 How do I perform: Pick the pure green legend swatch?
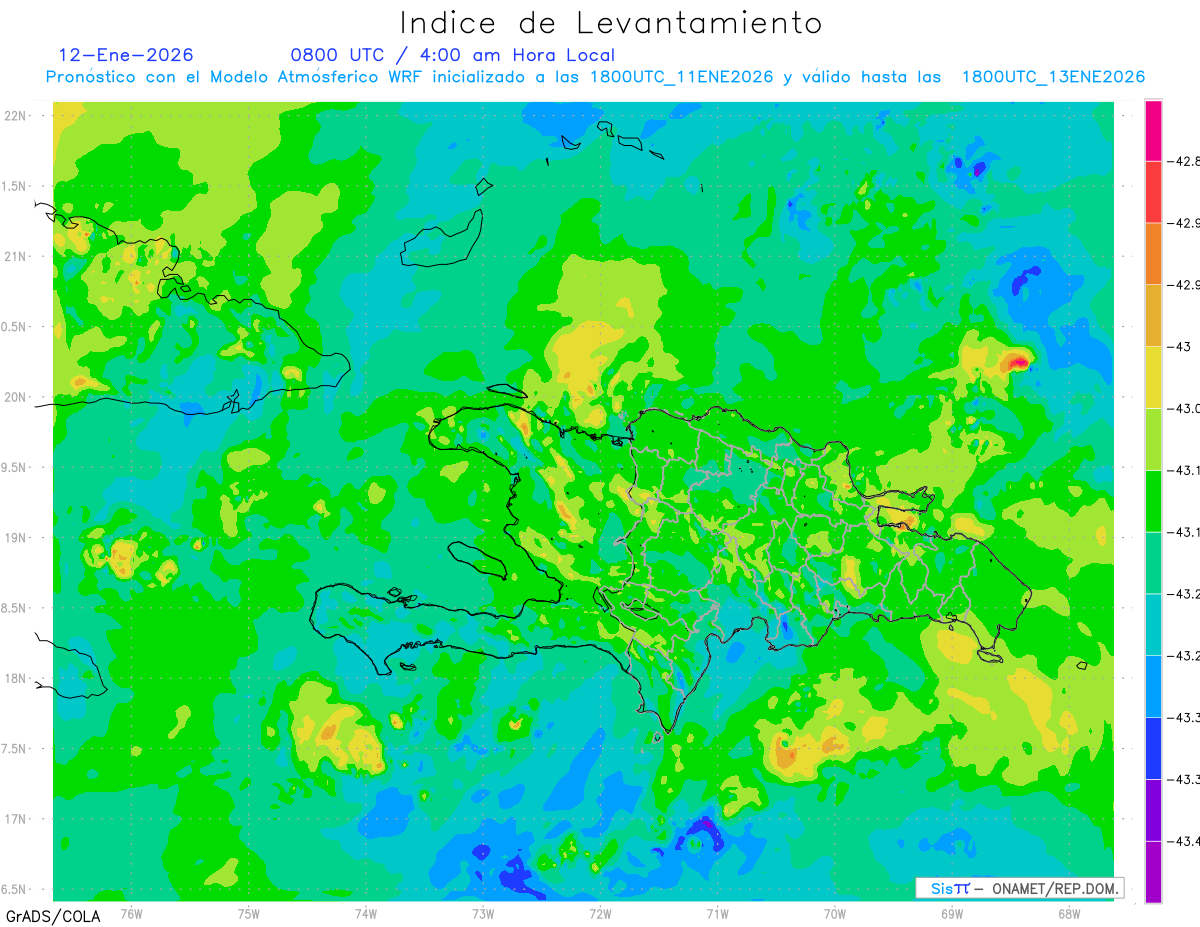1153,500
